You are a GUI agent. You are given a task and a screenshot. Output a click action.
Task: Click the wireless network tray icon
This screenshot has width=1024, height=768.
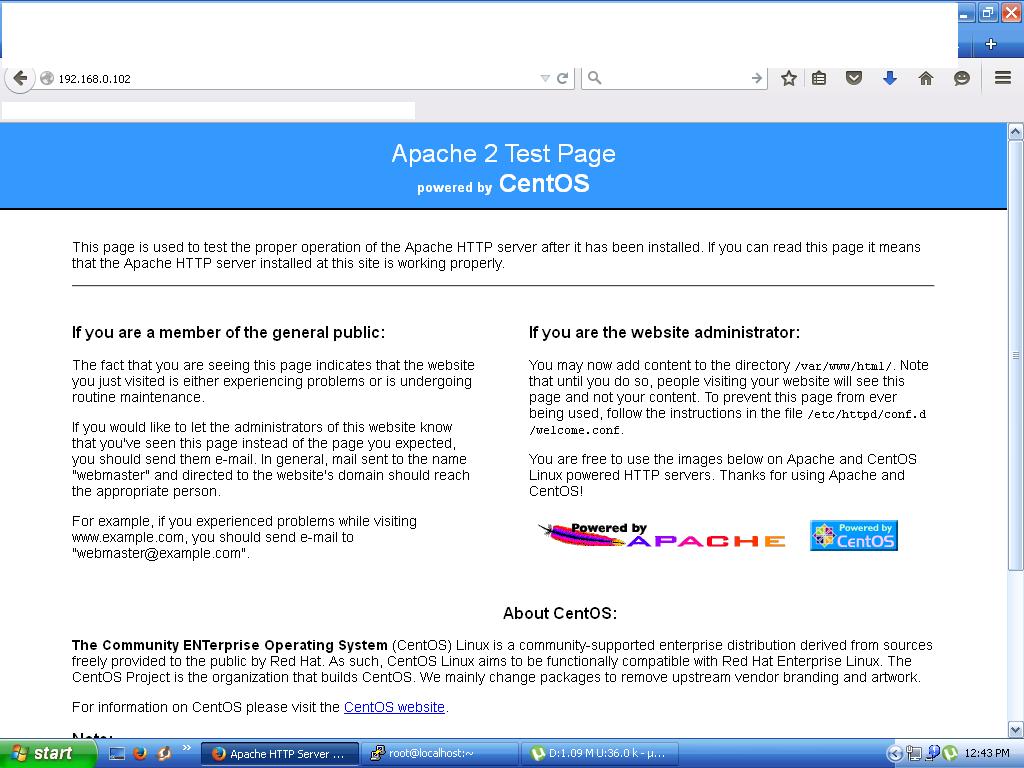(933, 754)
